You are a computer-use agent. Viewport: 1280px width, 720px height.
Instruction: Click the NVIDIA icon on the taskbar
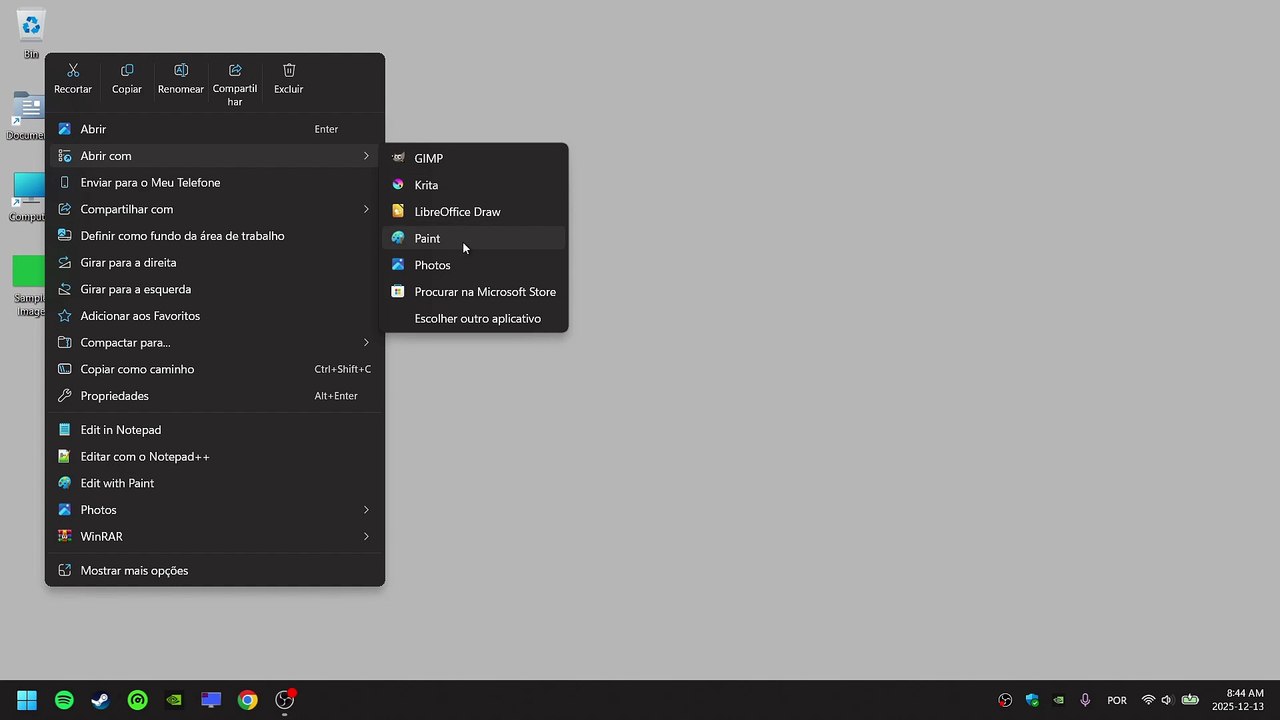click(174, 700)
